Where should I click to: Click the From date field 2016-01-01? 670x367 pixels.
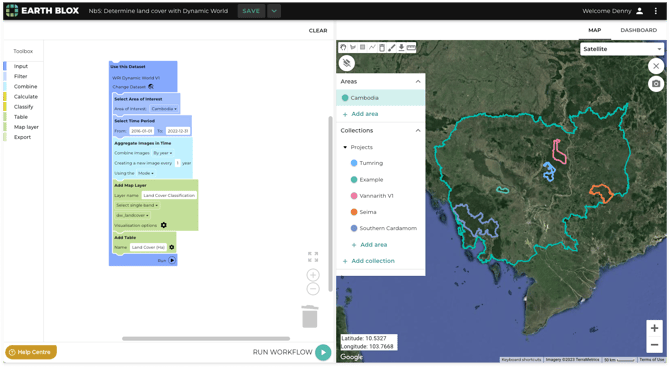142,131
